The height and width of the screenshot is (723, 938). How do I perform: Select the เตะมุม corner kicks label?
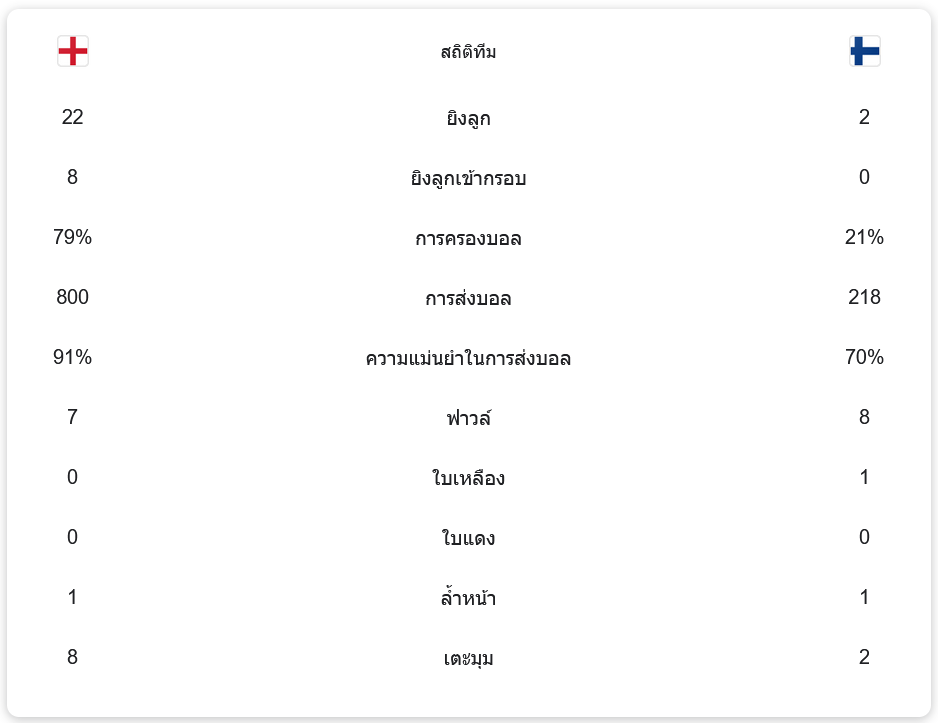468,658
